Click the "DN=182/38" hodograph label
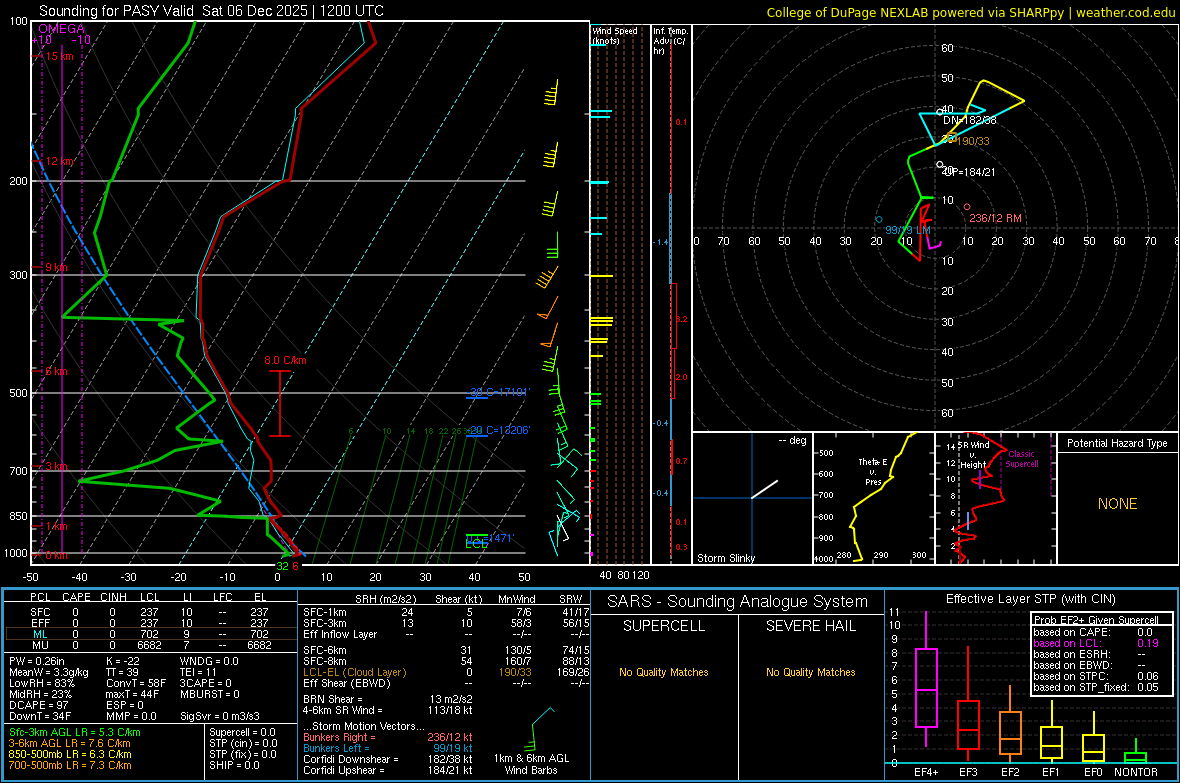 (x=969, y=120)
